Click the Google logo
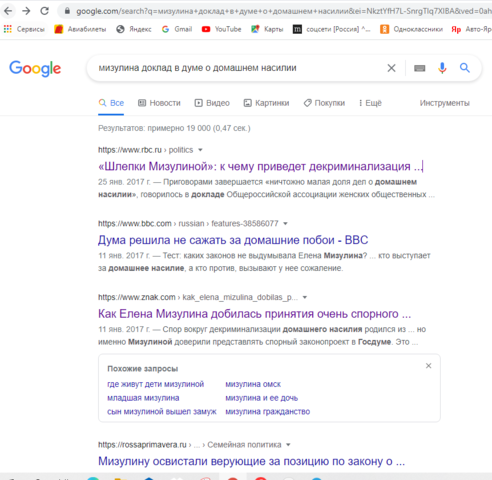This screenshot has height=480, width=492. (35, 68)
